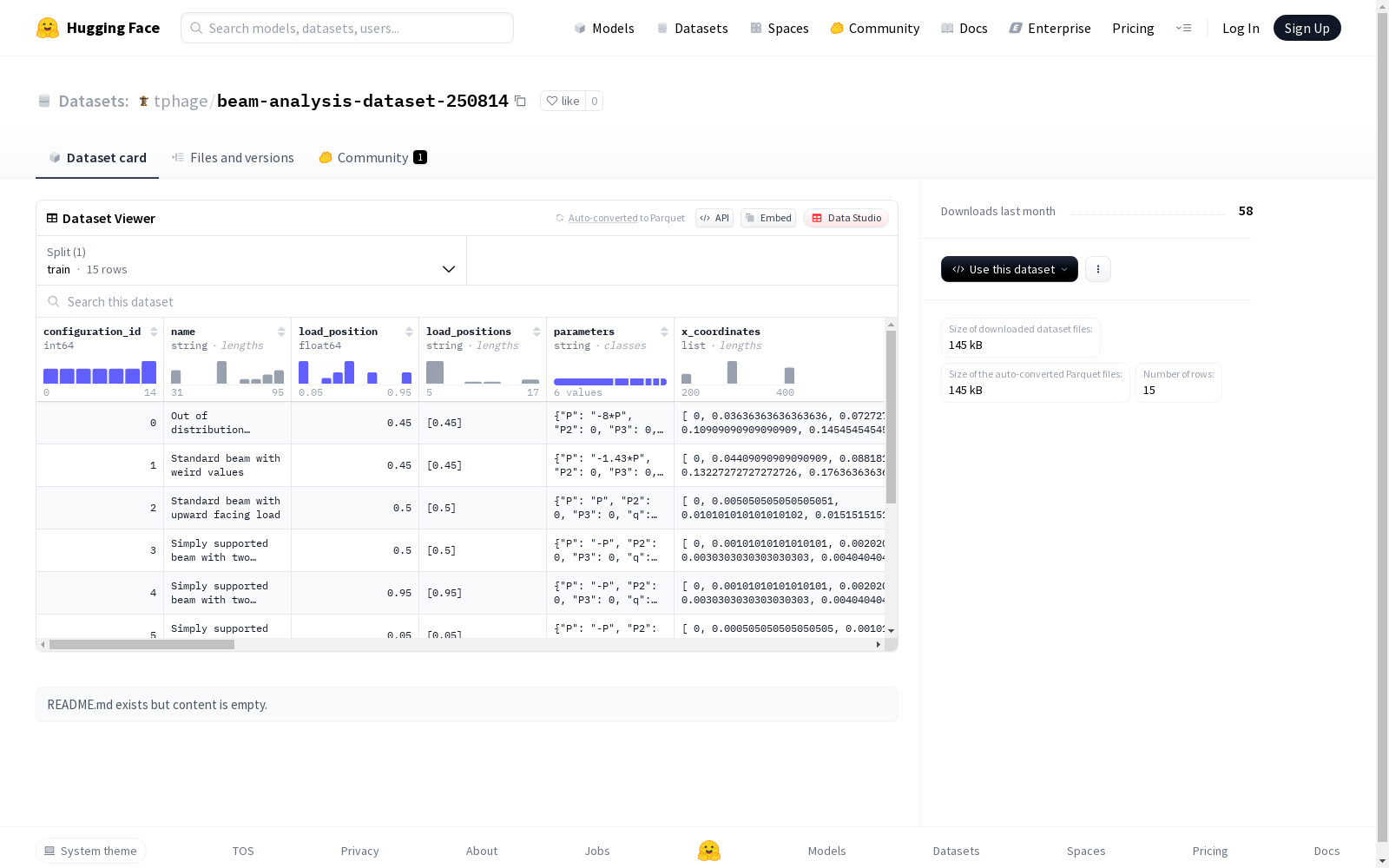Click the table horizontal scrollbar thumb

[142, 644]
